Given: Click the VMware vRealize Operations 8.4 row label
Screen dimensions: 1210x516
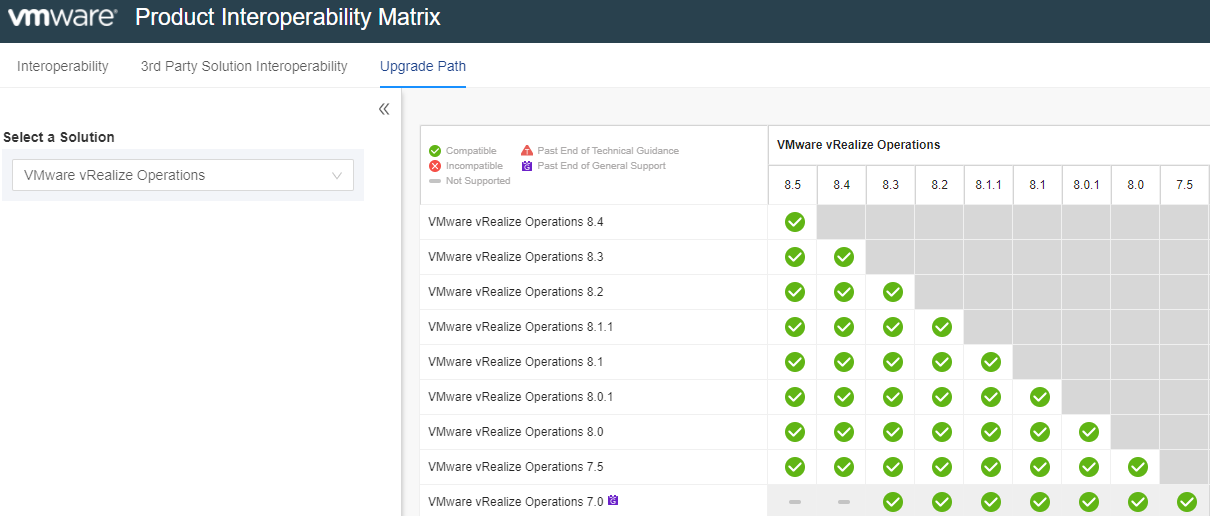Looking at the screenshot, I should (x=515, y=222).
